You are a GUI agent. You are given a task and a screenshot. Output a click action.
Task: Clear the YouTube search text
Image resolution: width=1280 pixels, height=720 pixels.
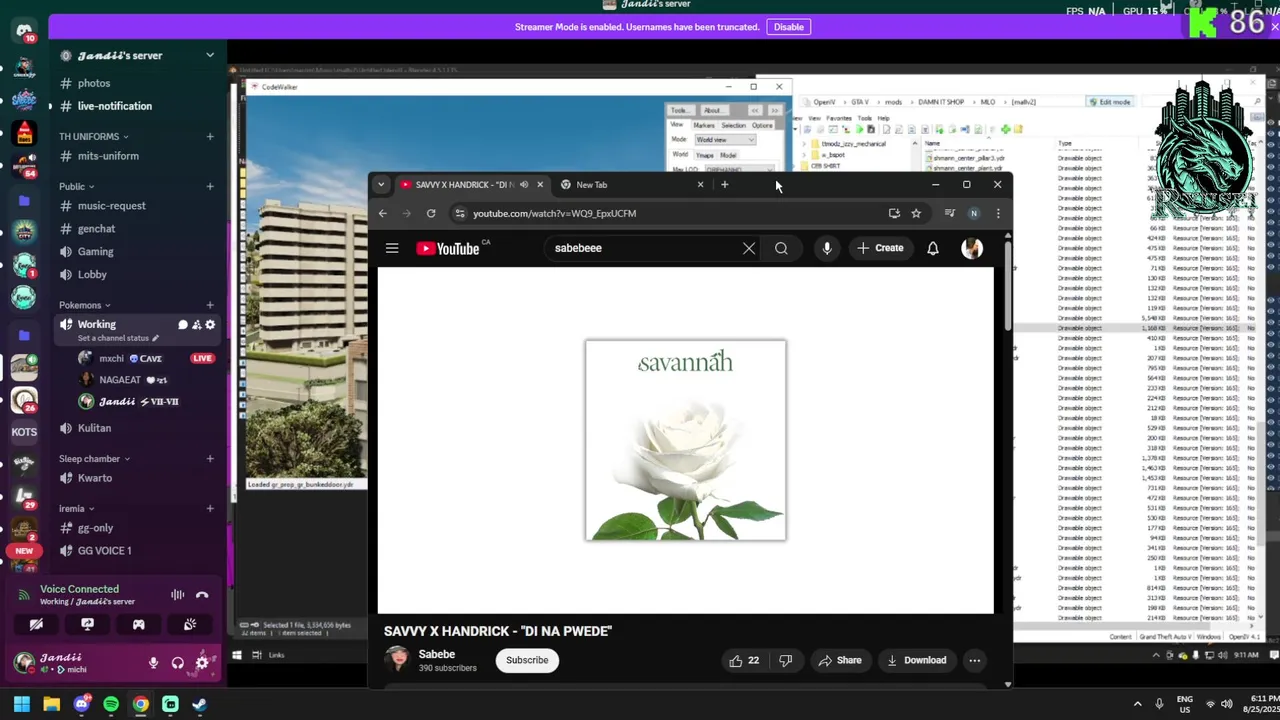(749, 248)
